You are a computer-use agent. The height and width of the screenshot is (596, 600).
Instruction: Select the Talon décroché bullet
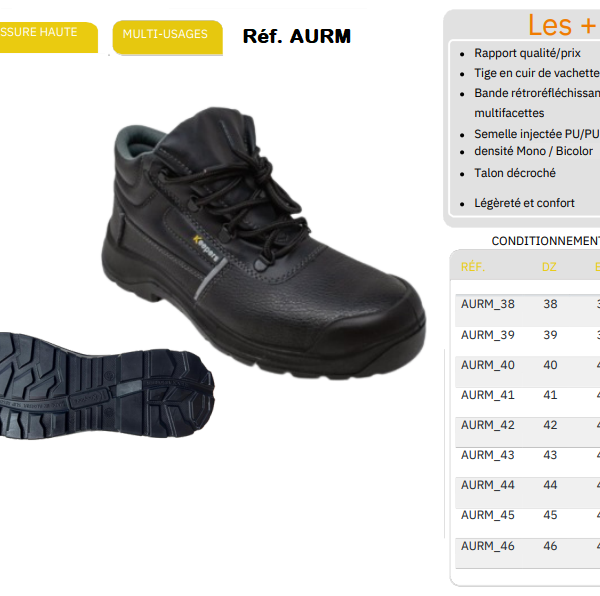515,173
